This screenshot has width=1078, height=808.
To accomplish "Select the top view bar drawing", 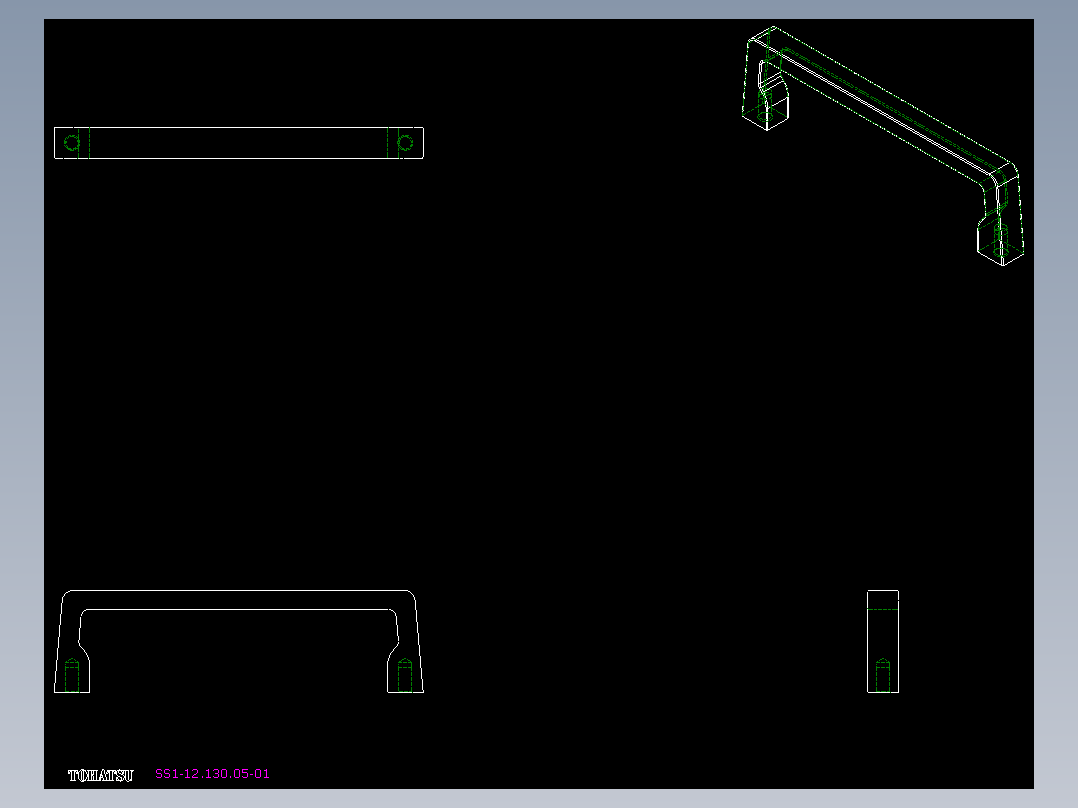I will pyautogui.click(x=239, y=142).
